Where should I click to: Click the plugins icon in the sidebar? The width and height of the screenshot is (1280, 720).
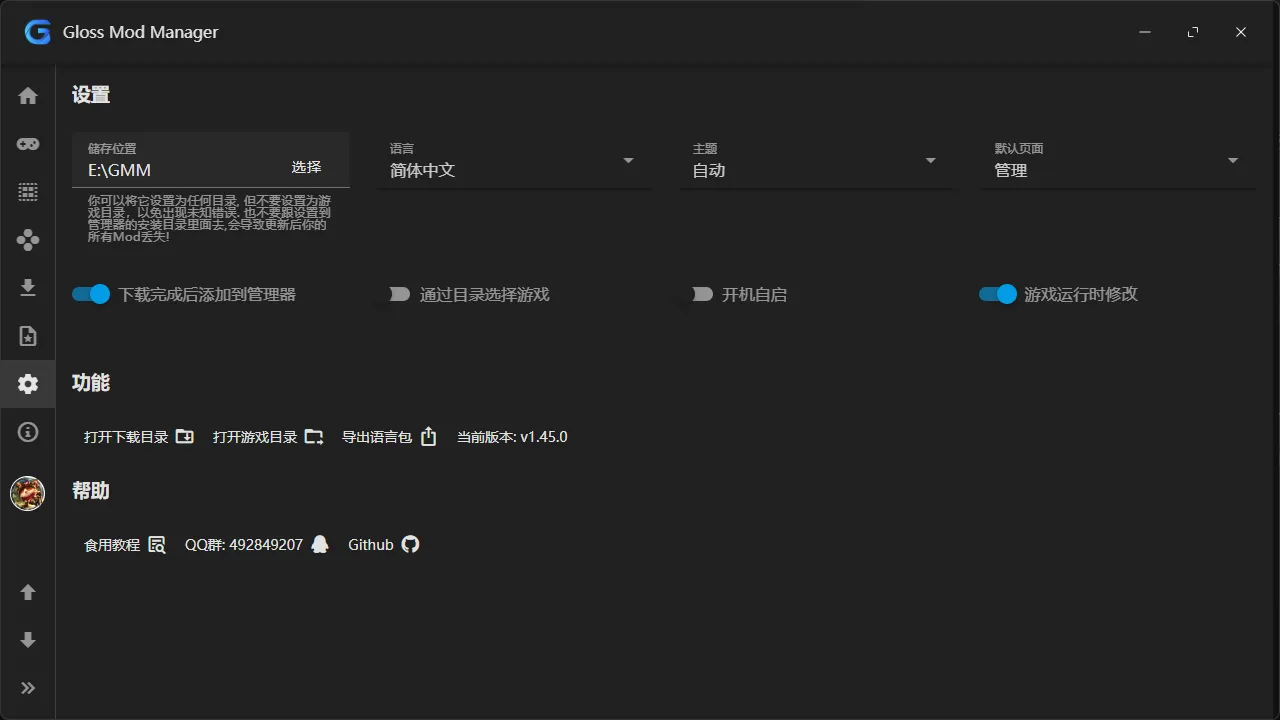(x=27, y=239)
